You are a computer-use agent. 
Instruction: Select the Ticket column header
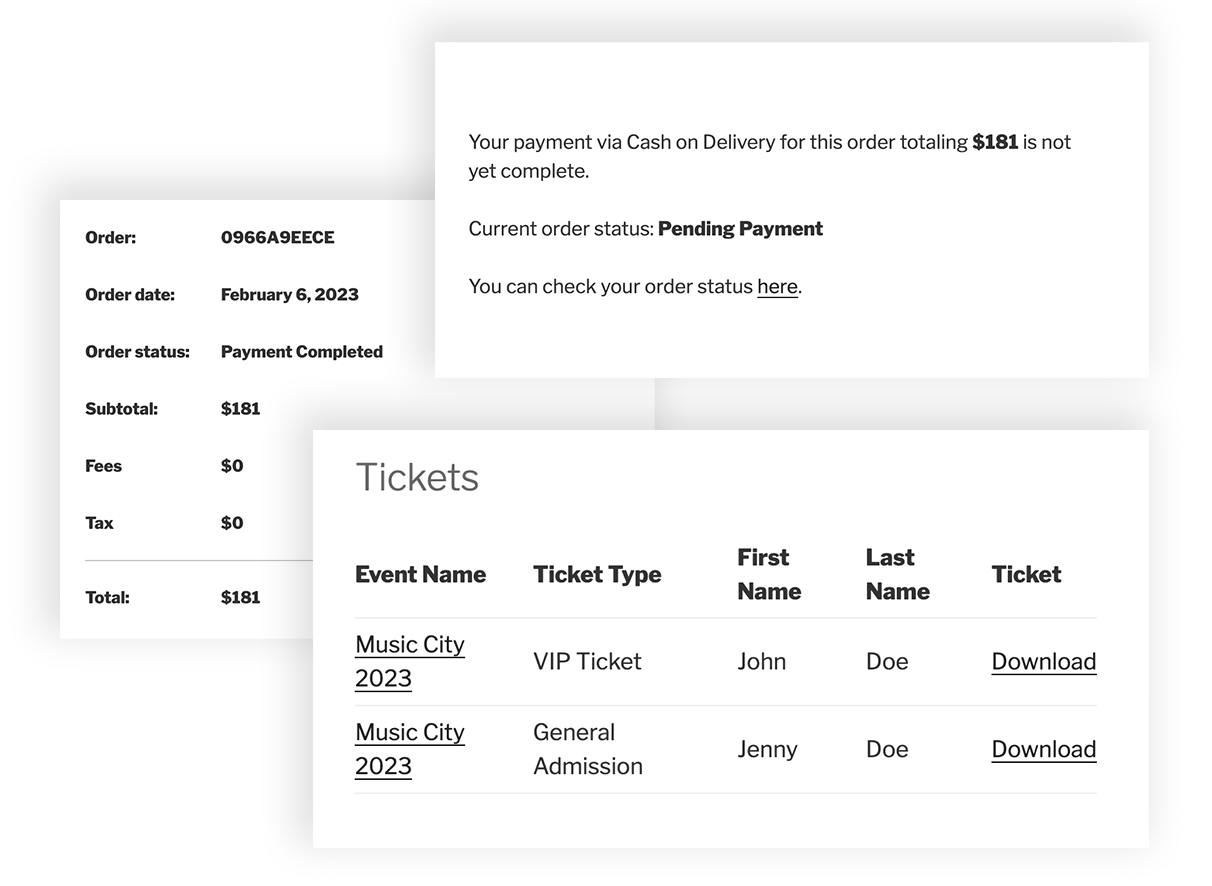point(1027,575)
